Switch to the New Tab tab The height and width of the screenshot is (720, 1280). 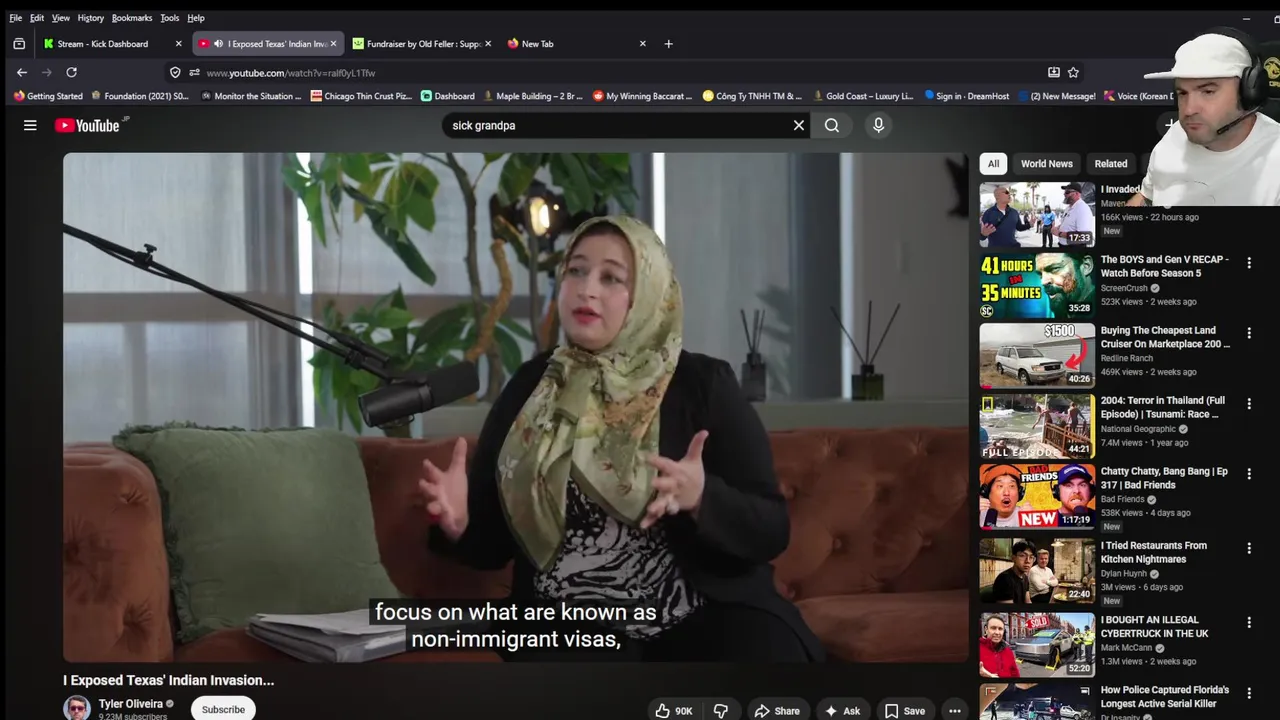tap(575, 44)
